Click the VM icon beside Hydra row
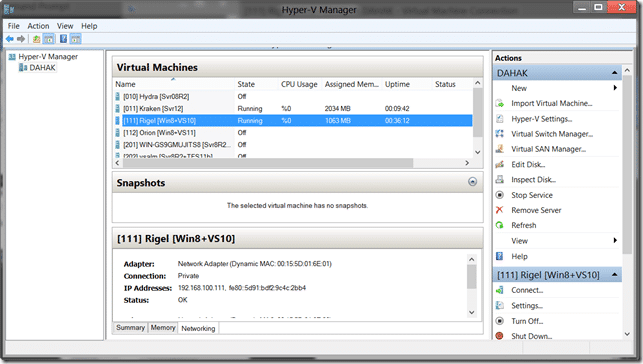Viewport: 643px width, 364px height. pyautogui.click(x=118, y=97)
